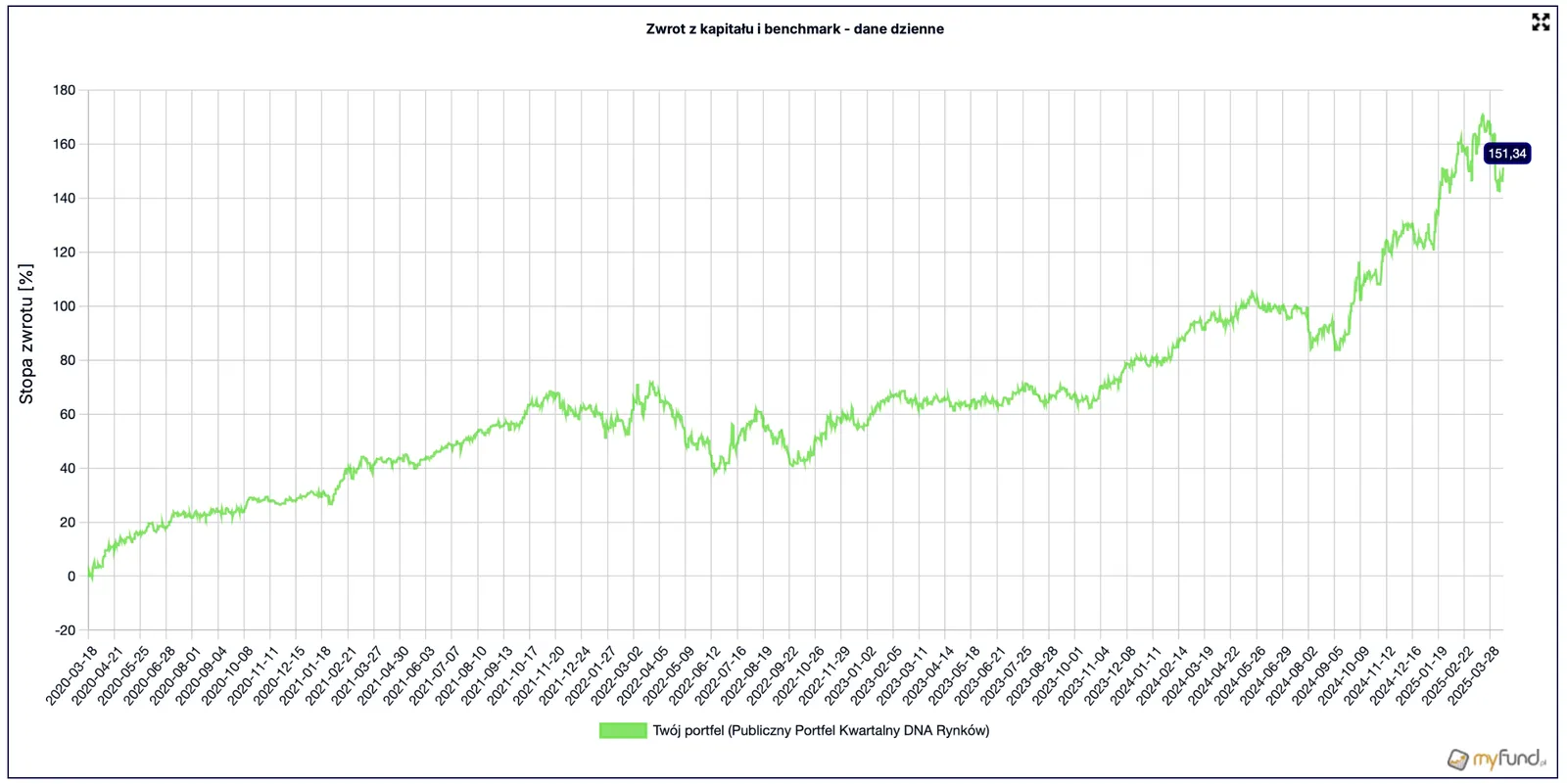Click the 2020-03-18 date label

(x=71, y=675)
